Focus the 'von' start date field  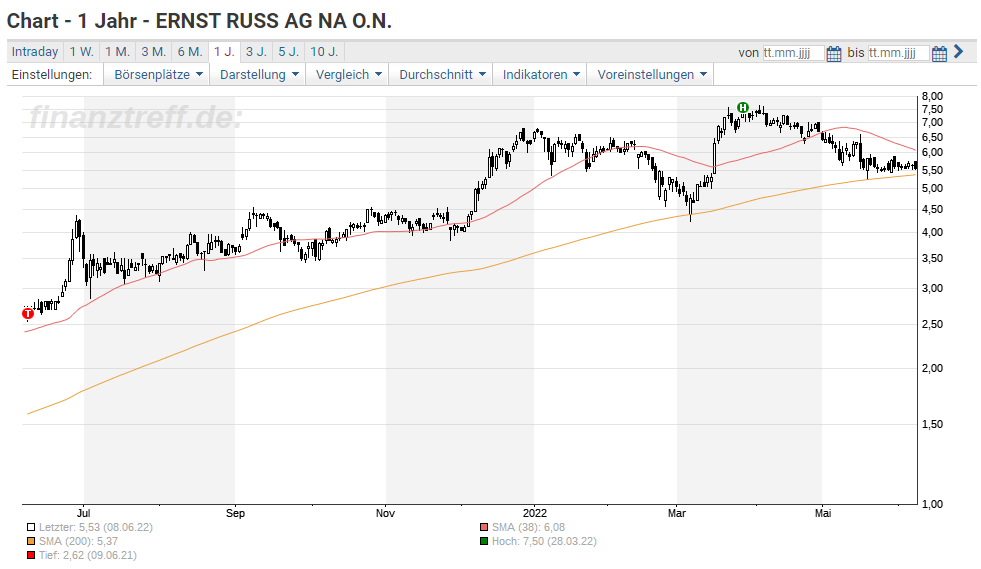tap(793, 53)
